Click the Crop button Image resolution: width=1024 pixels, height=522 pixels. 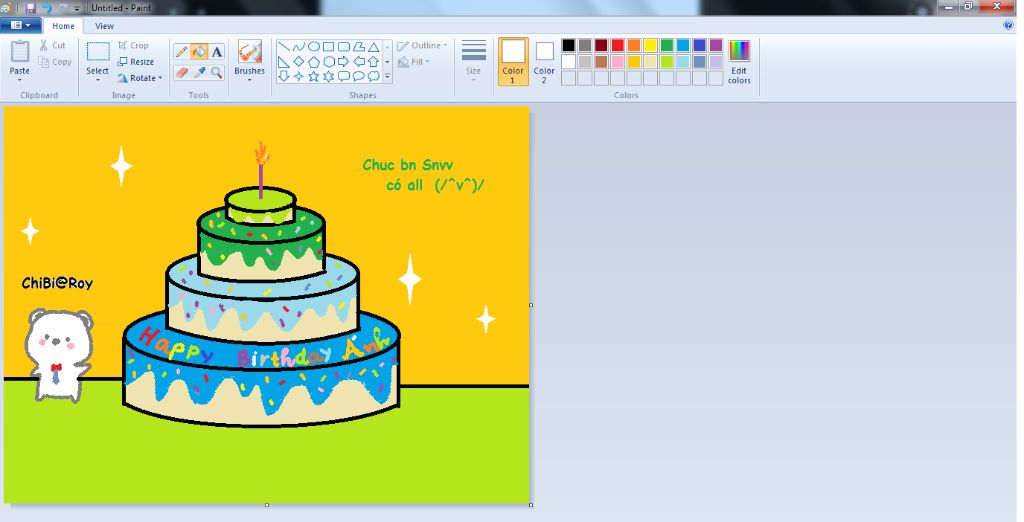pos(133,45)
